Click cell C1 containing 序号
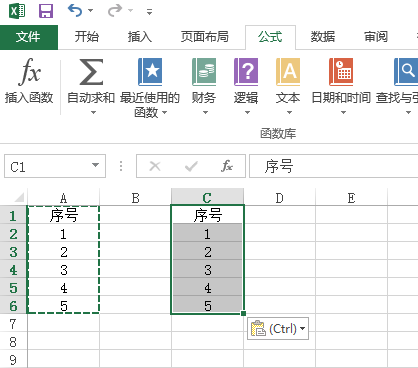This screenshot has width=418, height=368. [x=207, y=215]
